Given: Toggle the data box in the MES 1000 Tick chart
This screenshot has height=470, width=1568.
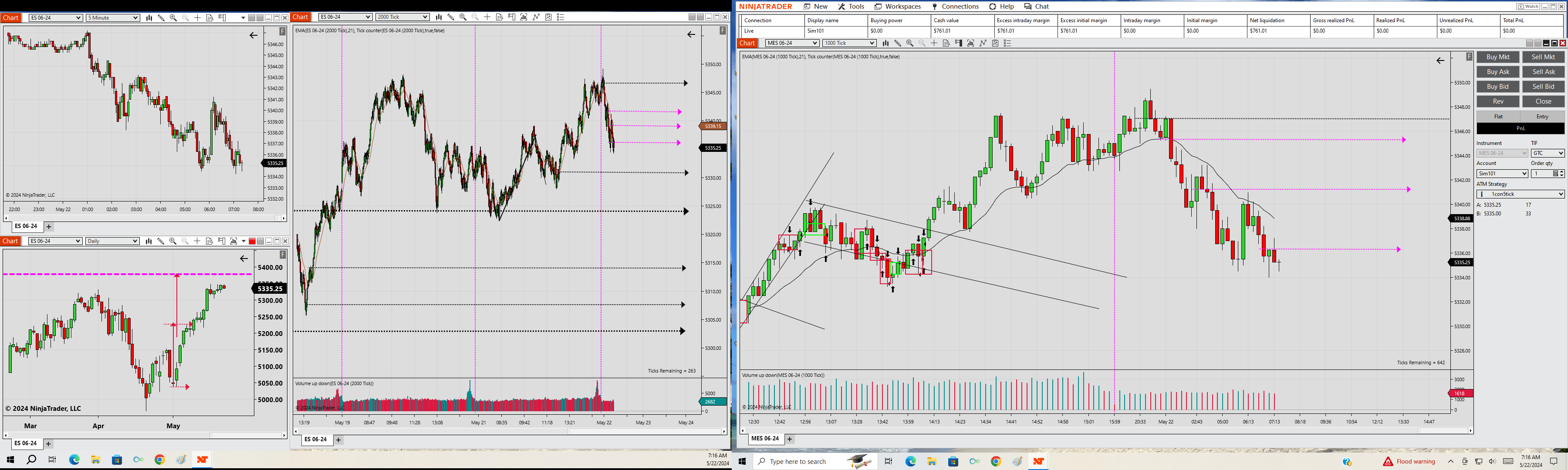Looking at the screenshot, I should [x=946, y=43].
